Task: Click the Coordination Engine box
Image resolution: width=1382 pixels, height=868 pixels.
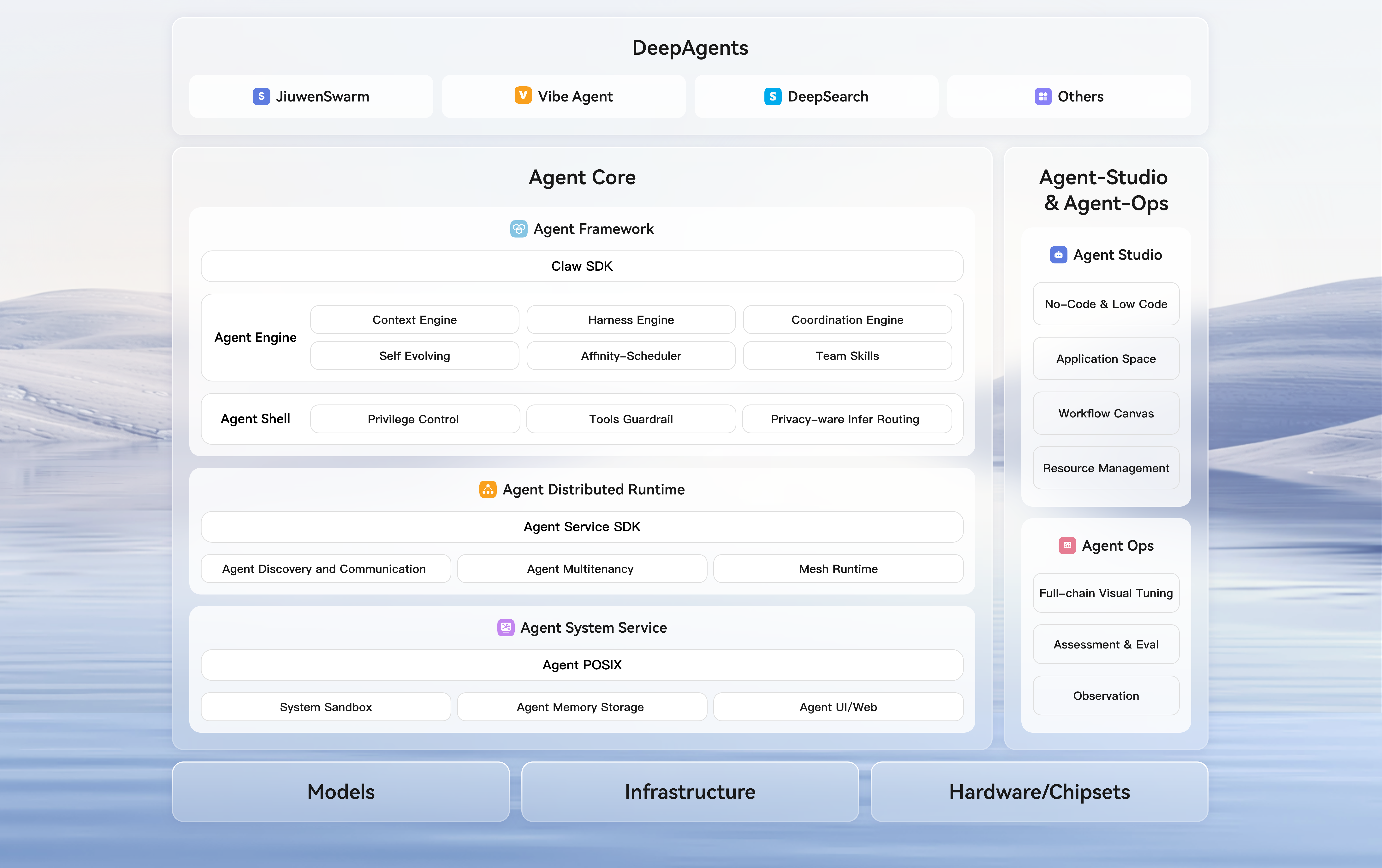Action: coord(847,320)
